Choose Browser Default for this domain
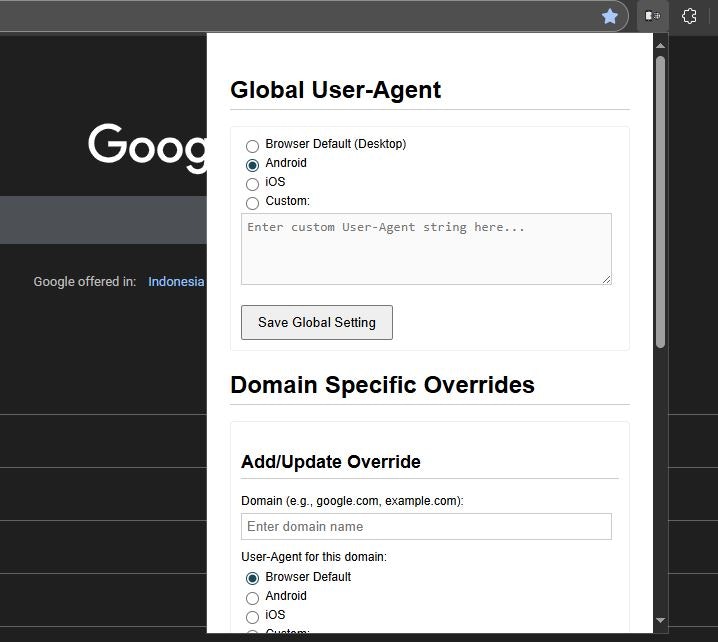718x642 pixels. (252, 578)
